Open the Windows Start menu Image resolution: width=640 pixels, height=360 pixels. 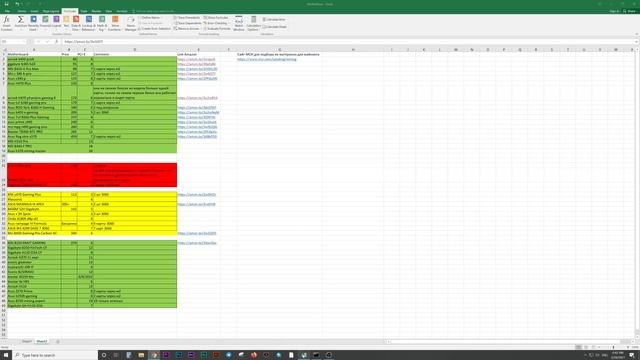coord(6,355)
